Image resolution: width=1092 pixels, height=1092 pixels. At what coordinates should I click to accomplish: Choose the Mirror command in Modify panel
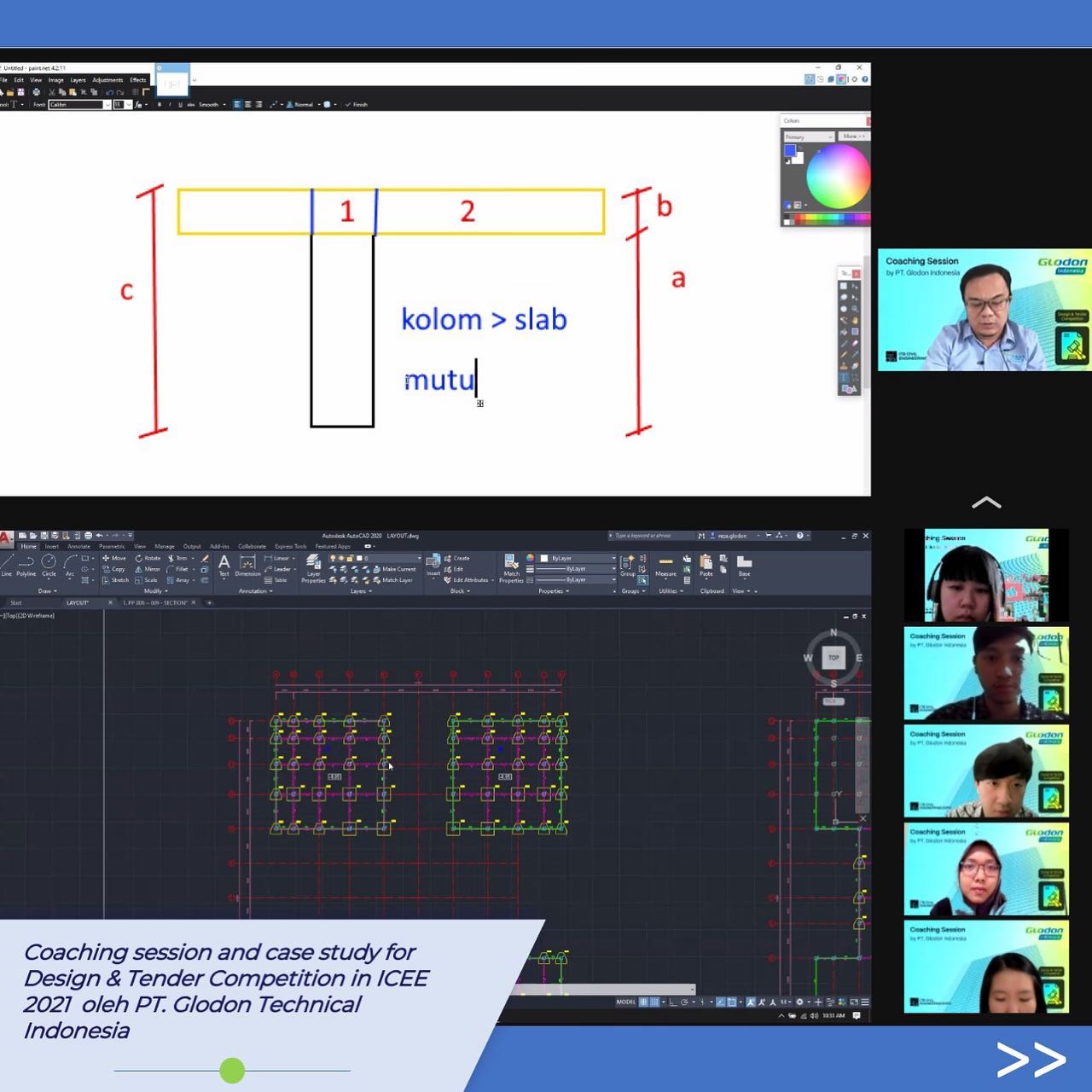click(x=148, y=569)
